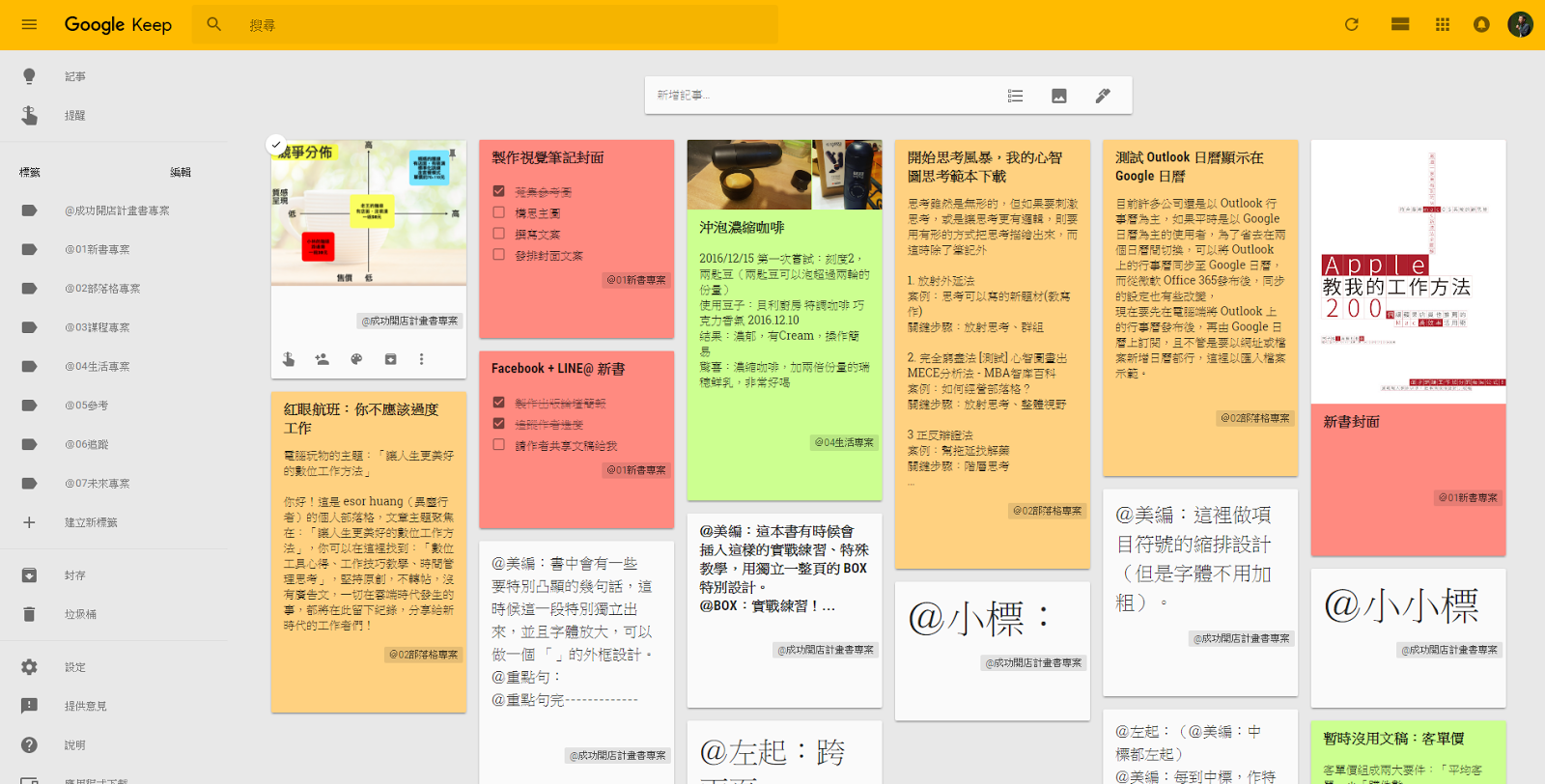Focus the 新增記事 new note field
Screen dimensions: 1545x784
(821, 96)
